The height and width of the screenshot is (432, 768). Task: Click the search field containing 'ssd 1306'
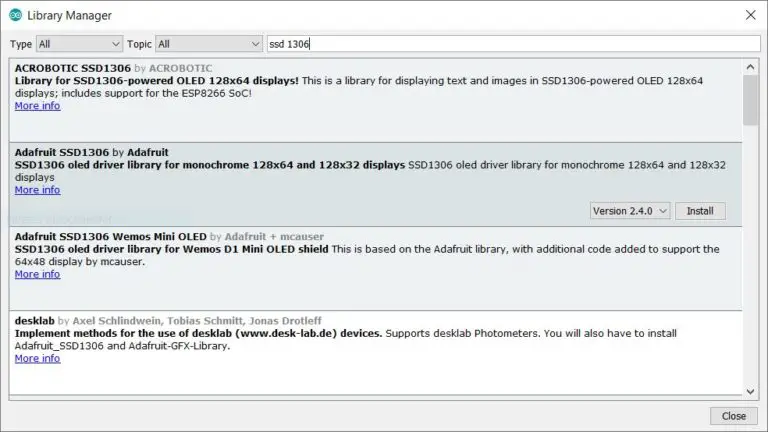click(513, 44)
